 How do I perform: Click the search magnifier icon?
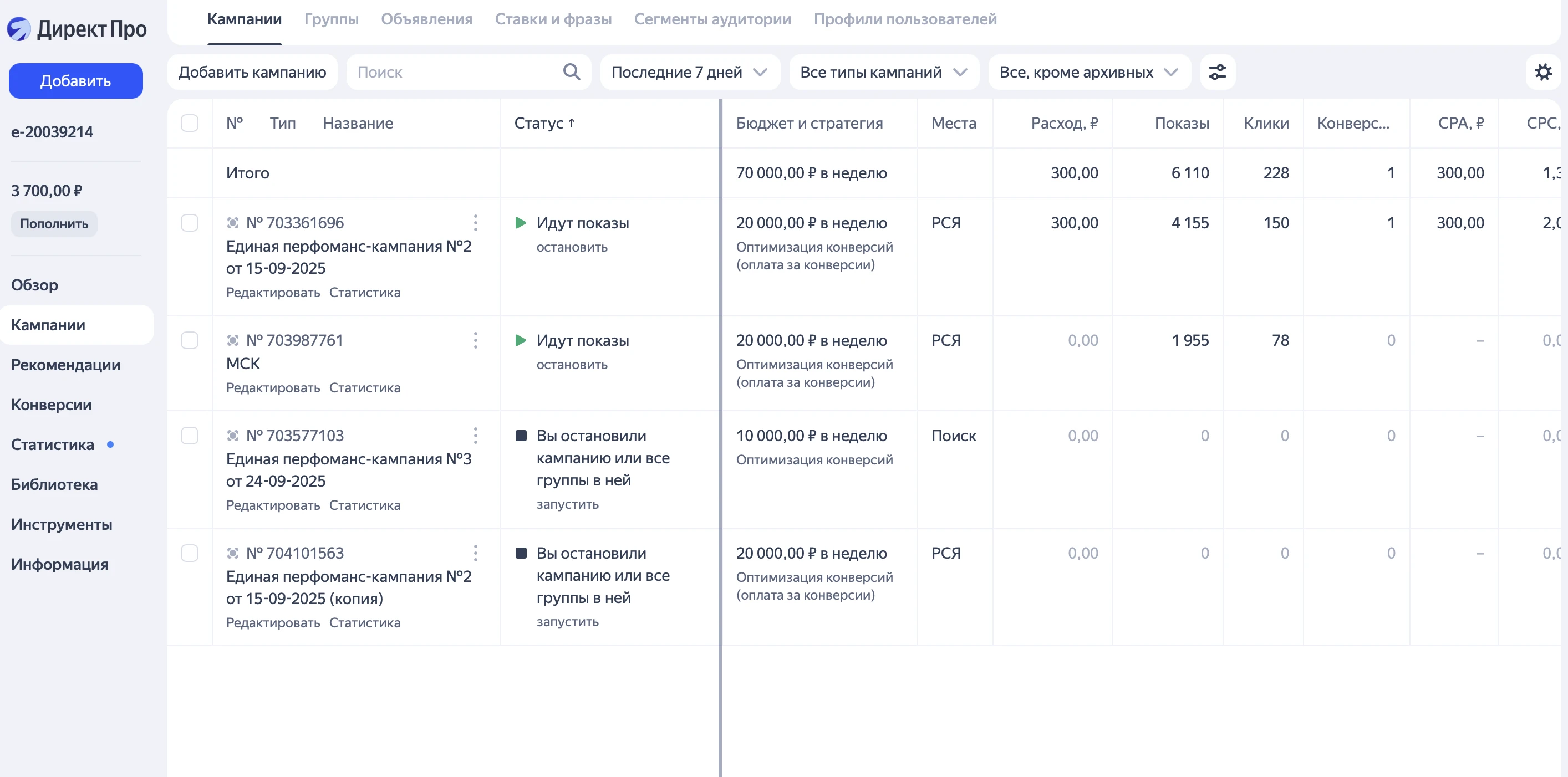click(571, 72)
